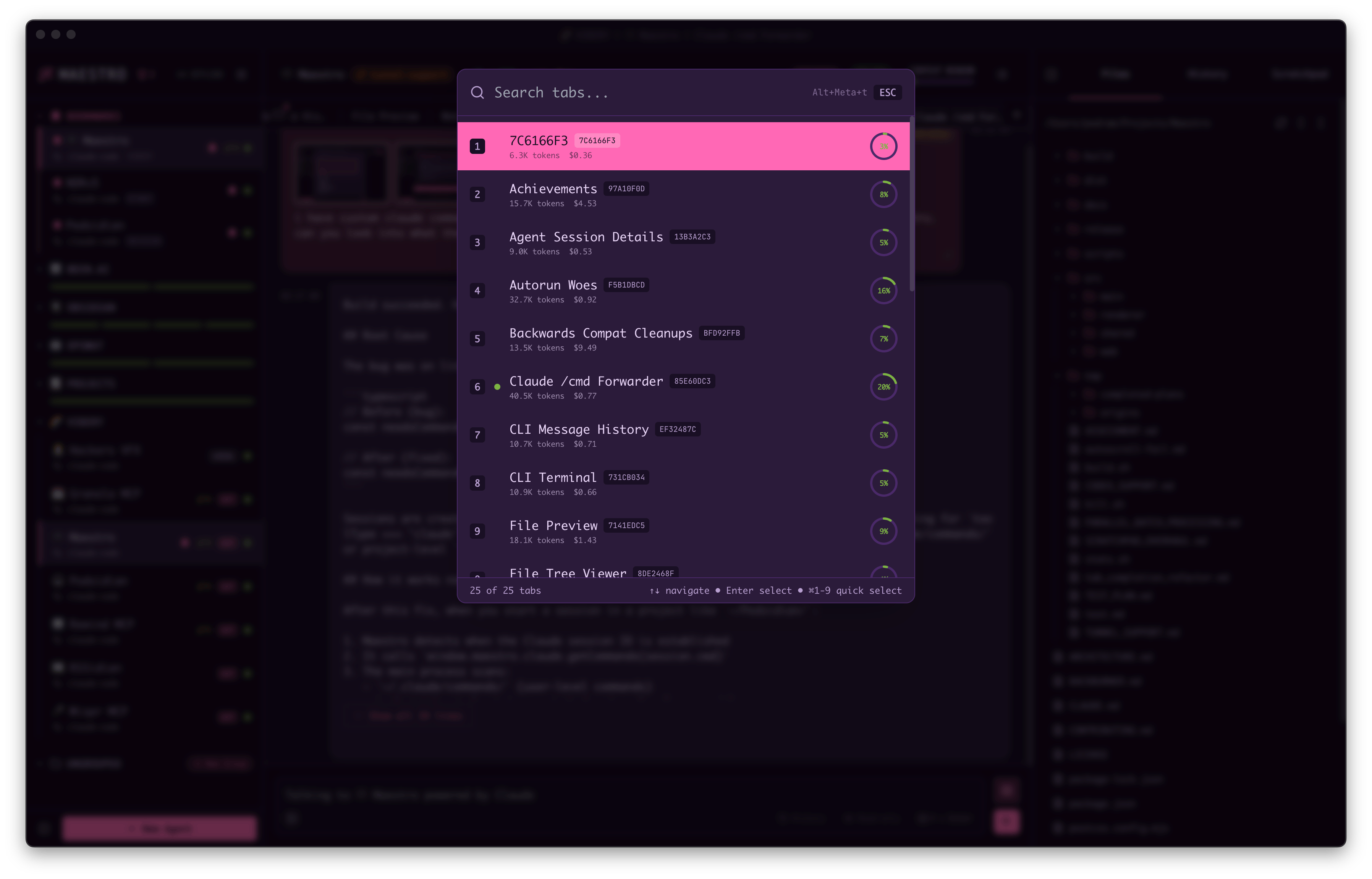Click the 7% usage ring for Backwards Compat Cleanups
Image resolution: width=1372 pixels, height=879 pixels.
883,339
